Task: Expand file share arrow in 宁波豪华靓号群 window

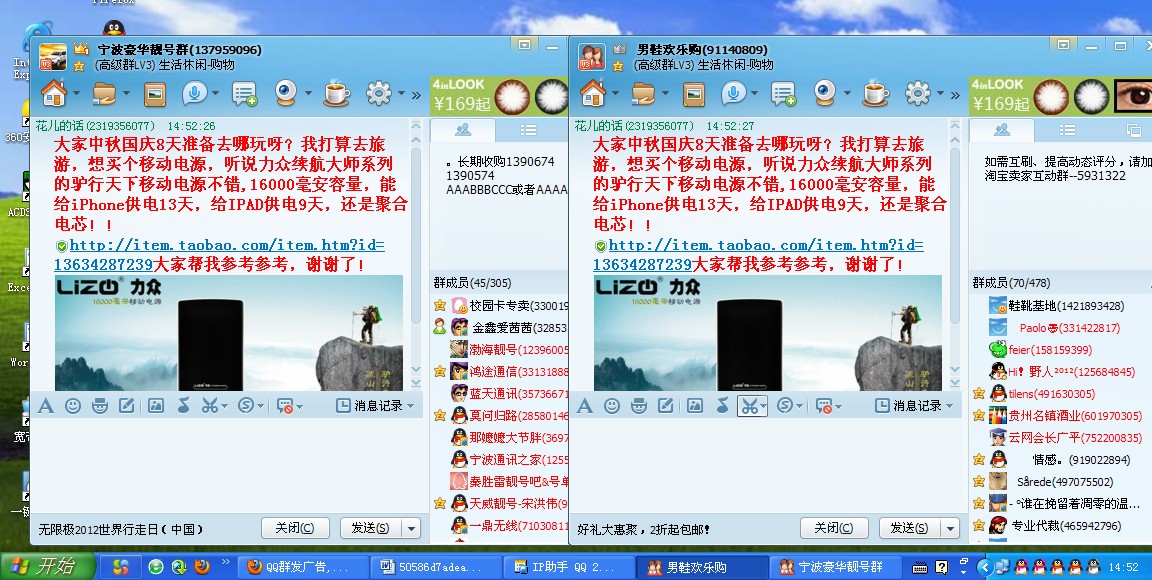Action: 126,94
